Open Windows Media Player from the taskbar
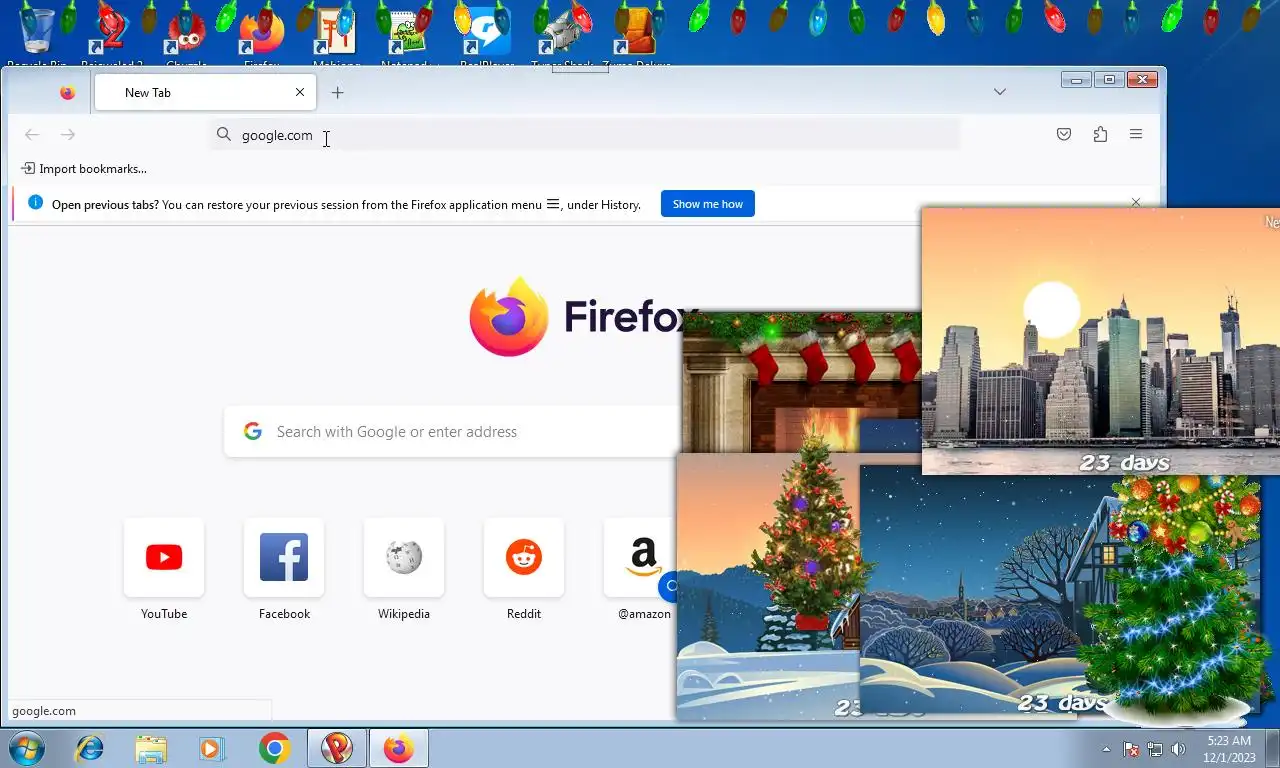Viewport: 1280px width, 768px height. pyautogui.click(x=212, y=748)
